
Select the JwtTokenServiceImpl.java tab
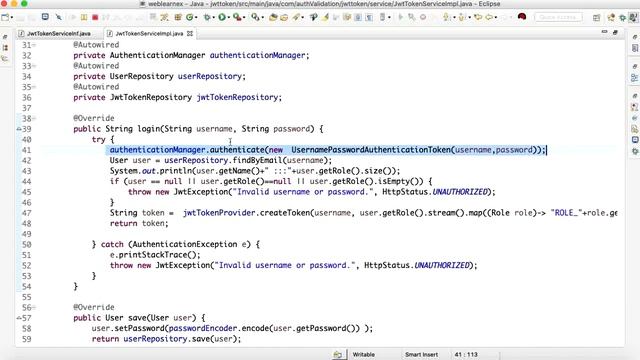(x=149, y=33)
